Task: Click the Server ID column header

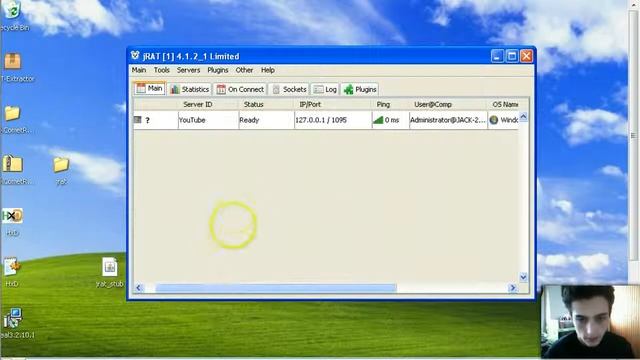Action: tap(198, 104)
